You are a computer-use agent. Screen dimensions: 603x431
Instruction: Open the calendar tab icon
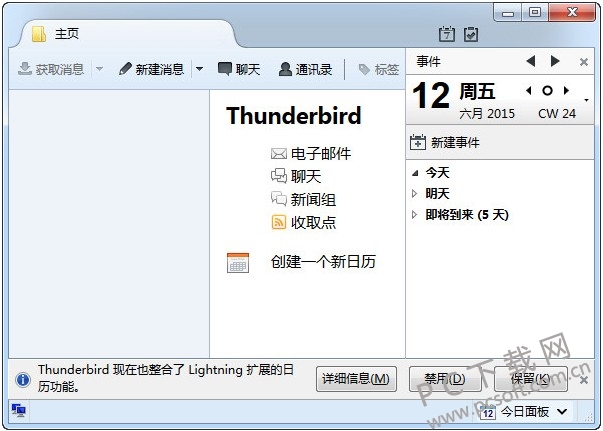(446, 34)
